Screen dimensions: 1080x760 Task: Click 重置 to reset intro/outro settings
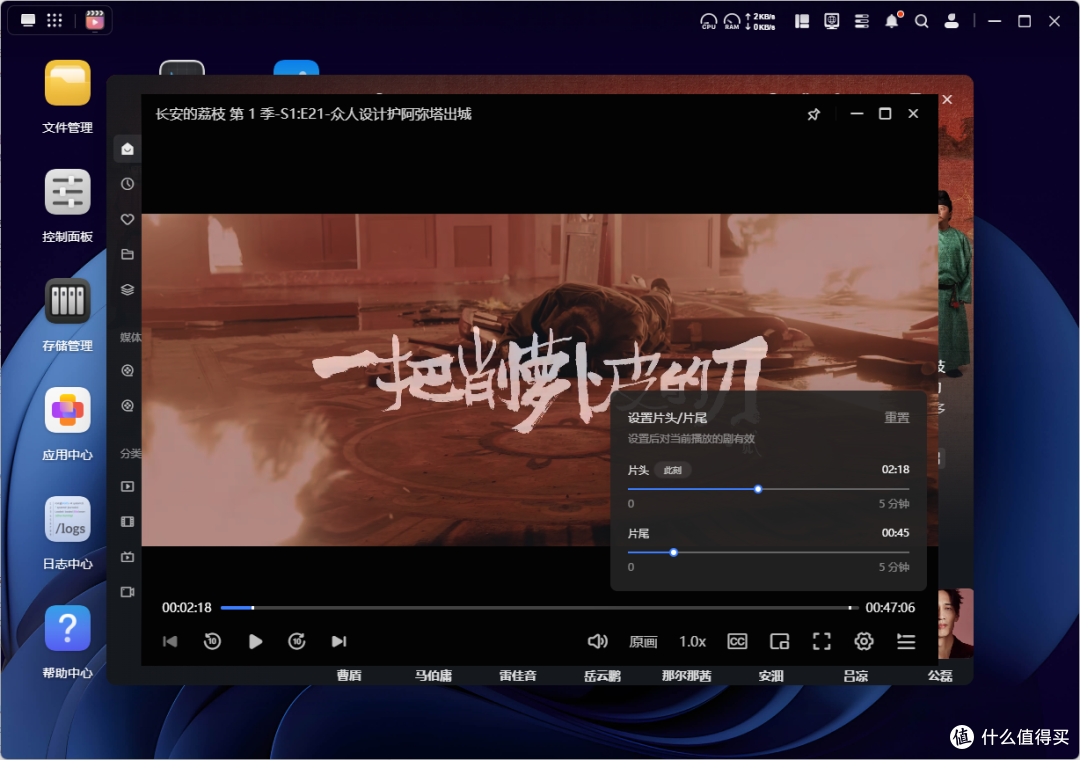click(897, 418)
